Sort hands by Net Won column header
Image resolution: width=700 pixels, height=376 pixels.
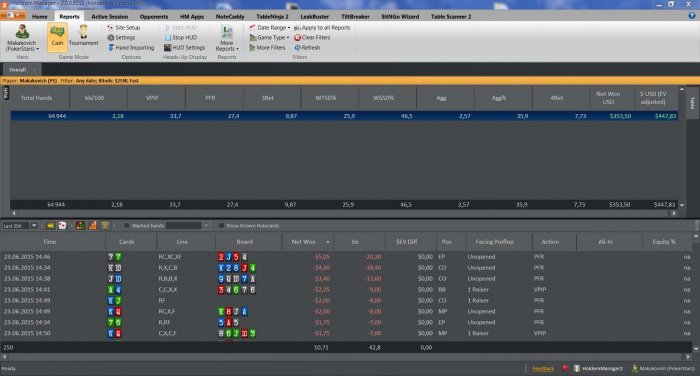click(x=304, y=242)
